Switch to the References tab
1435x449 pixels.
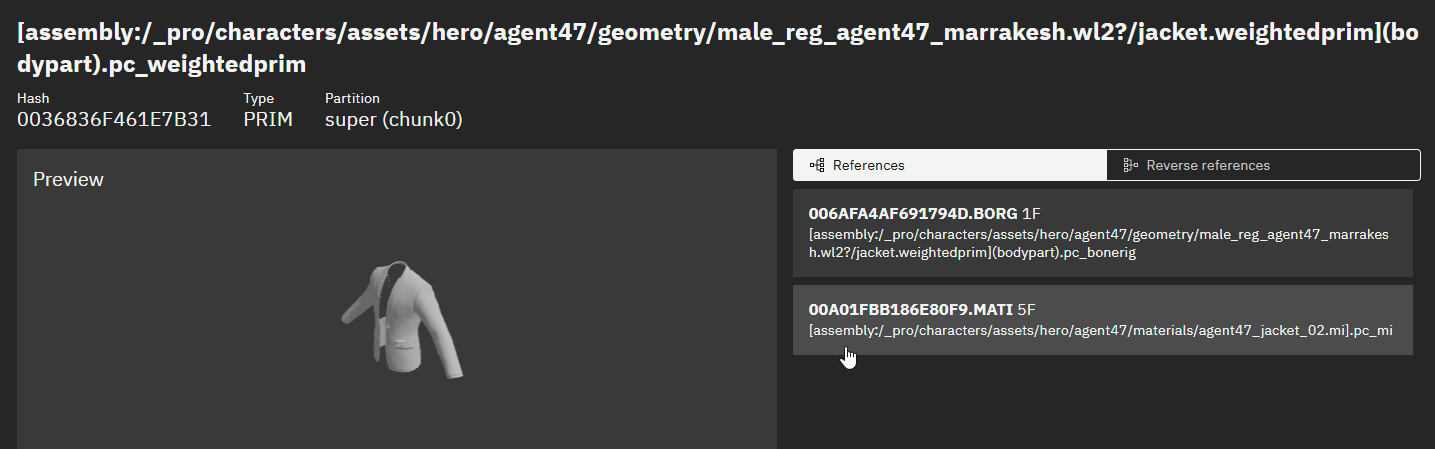(x=950, y=165)
